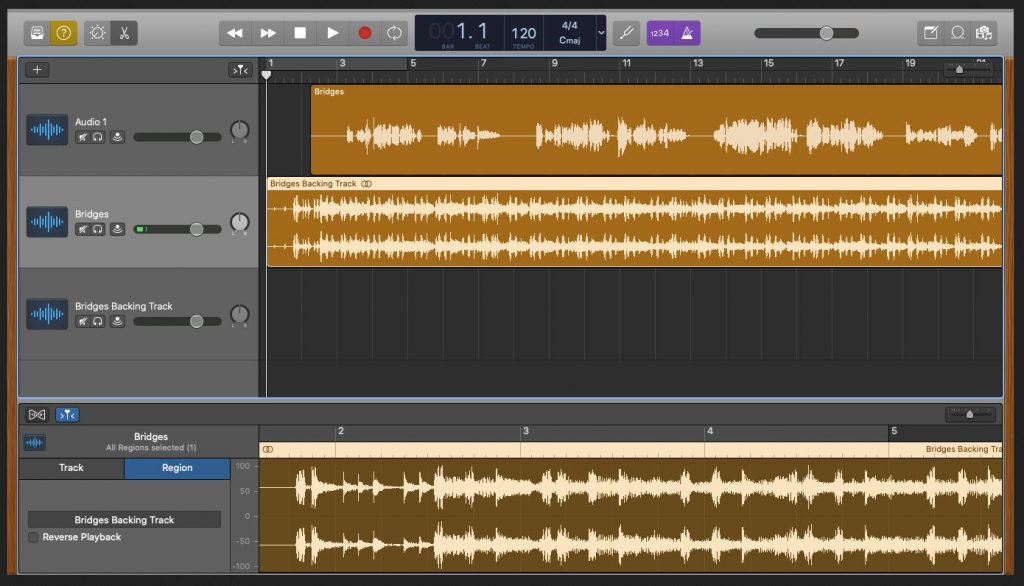Open the Library icon in the toolbar
The image size is (1024, 586).
pos(38,32)
